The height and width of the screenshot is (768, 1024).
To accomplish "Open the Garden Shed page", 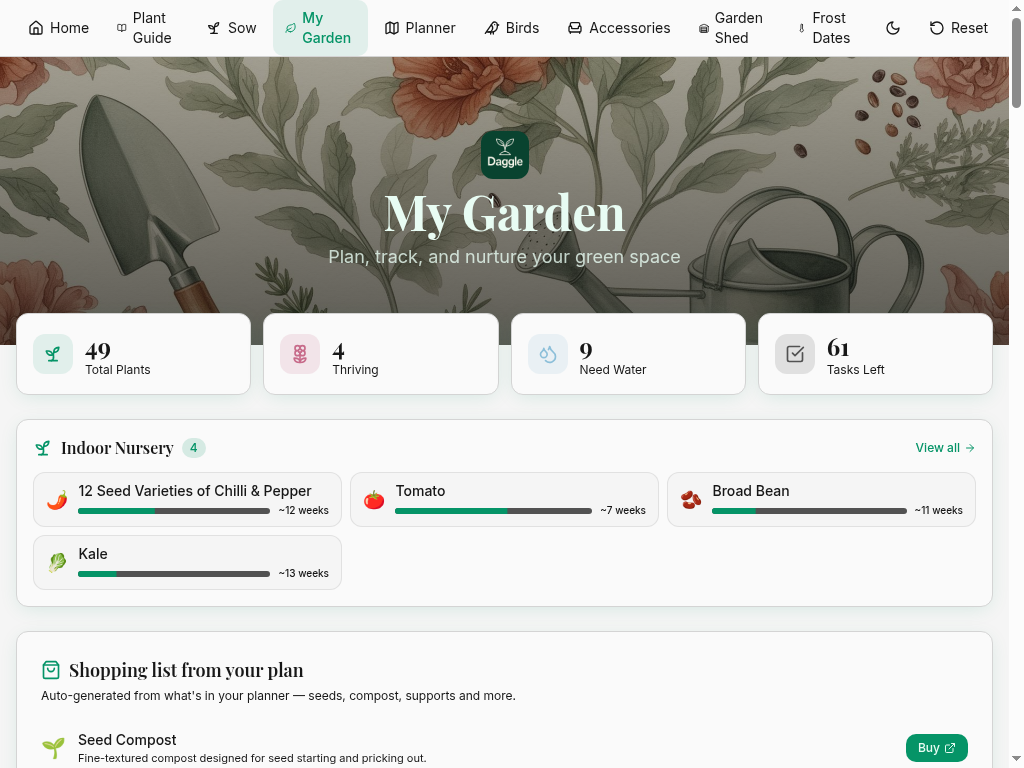I will click(x=731, y=28).
